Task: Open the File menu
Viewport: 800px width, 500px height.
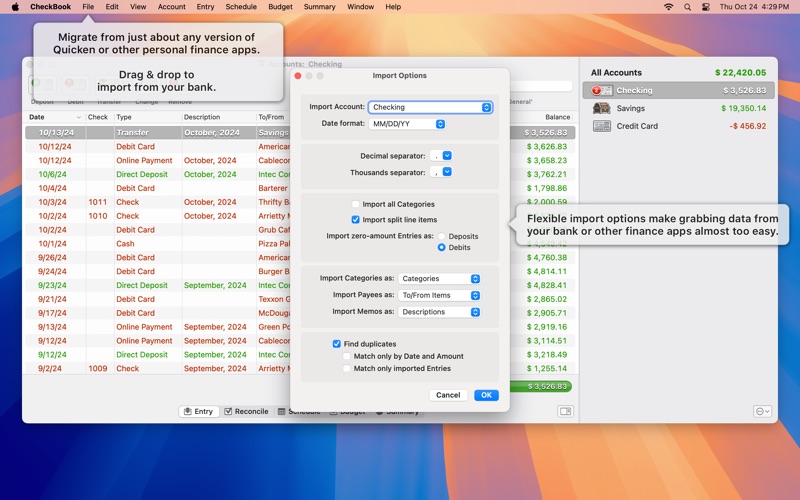Action: pyautogui.click(x=88, y=7)
